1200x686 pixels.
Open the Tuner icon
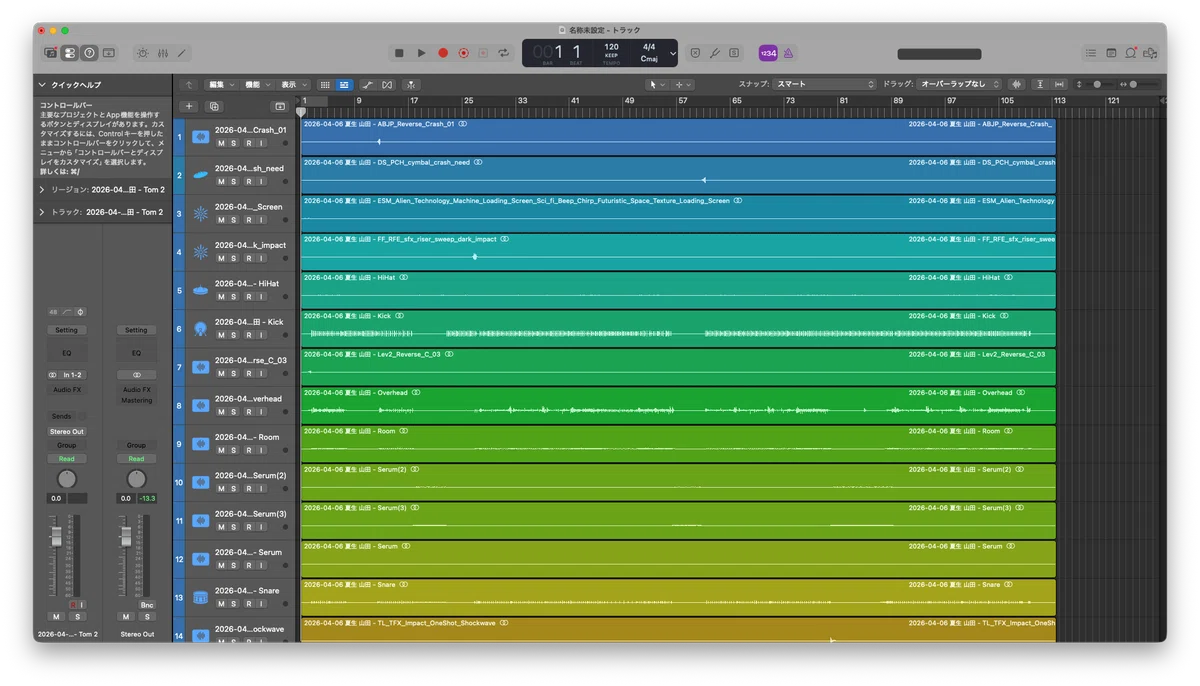(x=715, y=53)
